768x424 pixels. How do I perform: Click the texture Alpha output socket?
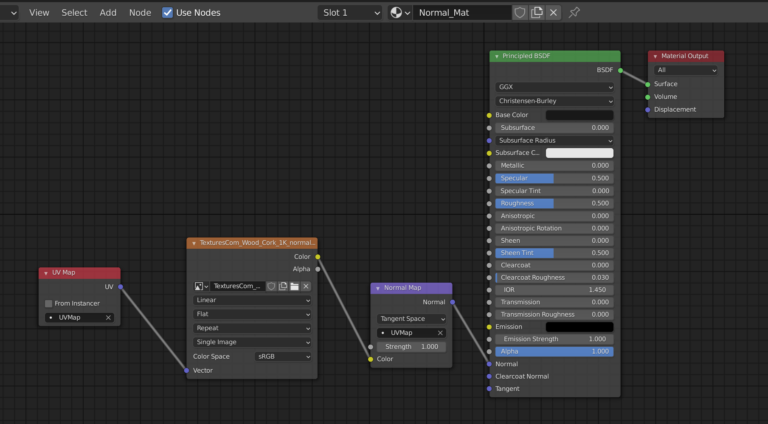318,269
